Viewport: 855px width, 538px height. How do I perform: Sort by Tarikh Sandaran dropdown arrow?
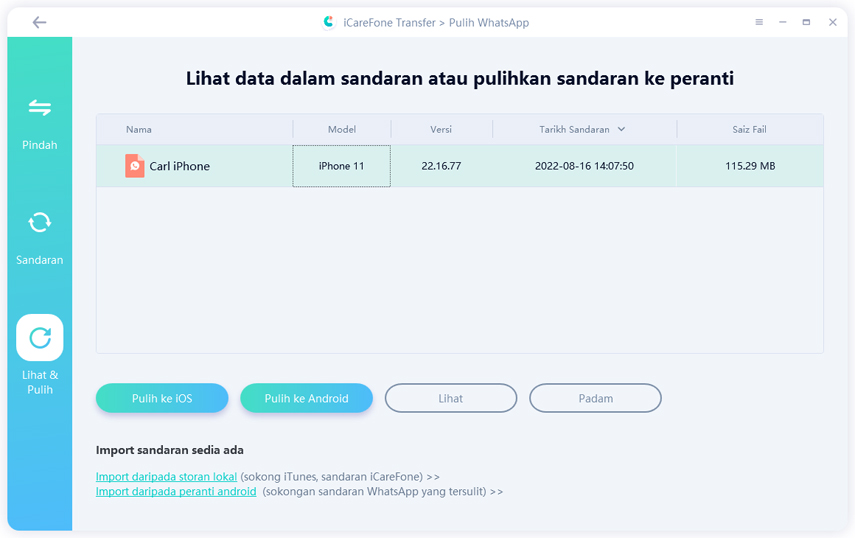coord(621,129)
